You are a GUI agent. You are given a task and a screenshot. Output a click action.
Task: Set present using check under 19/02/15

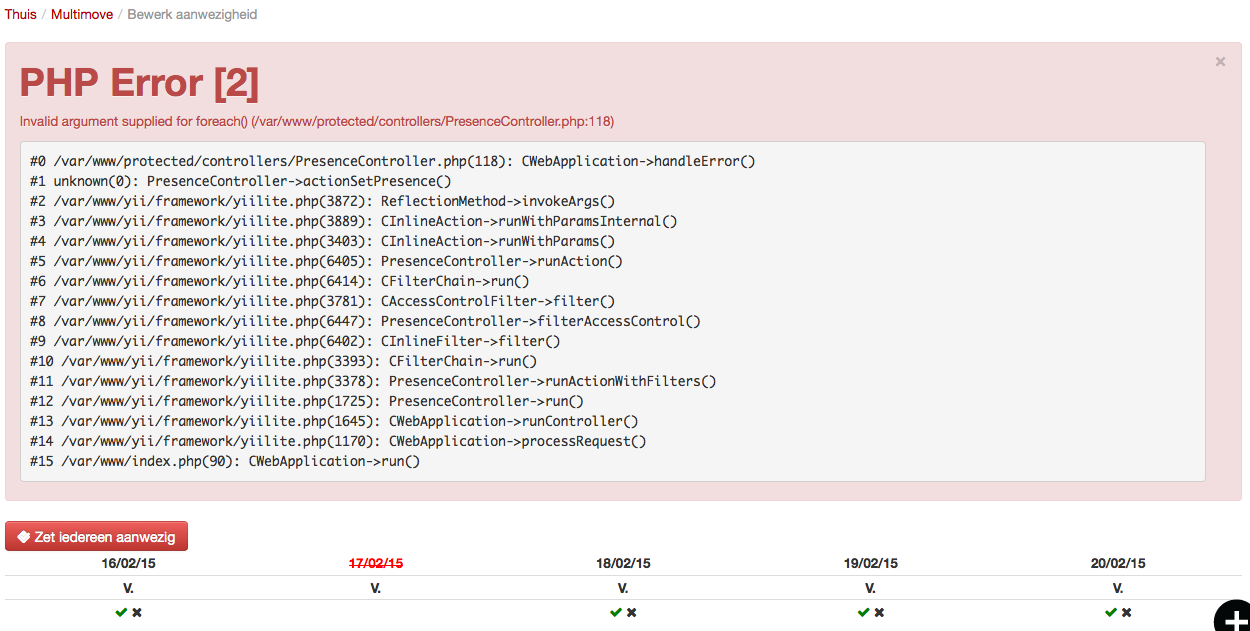[863, 612]
